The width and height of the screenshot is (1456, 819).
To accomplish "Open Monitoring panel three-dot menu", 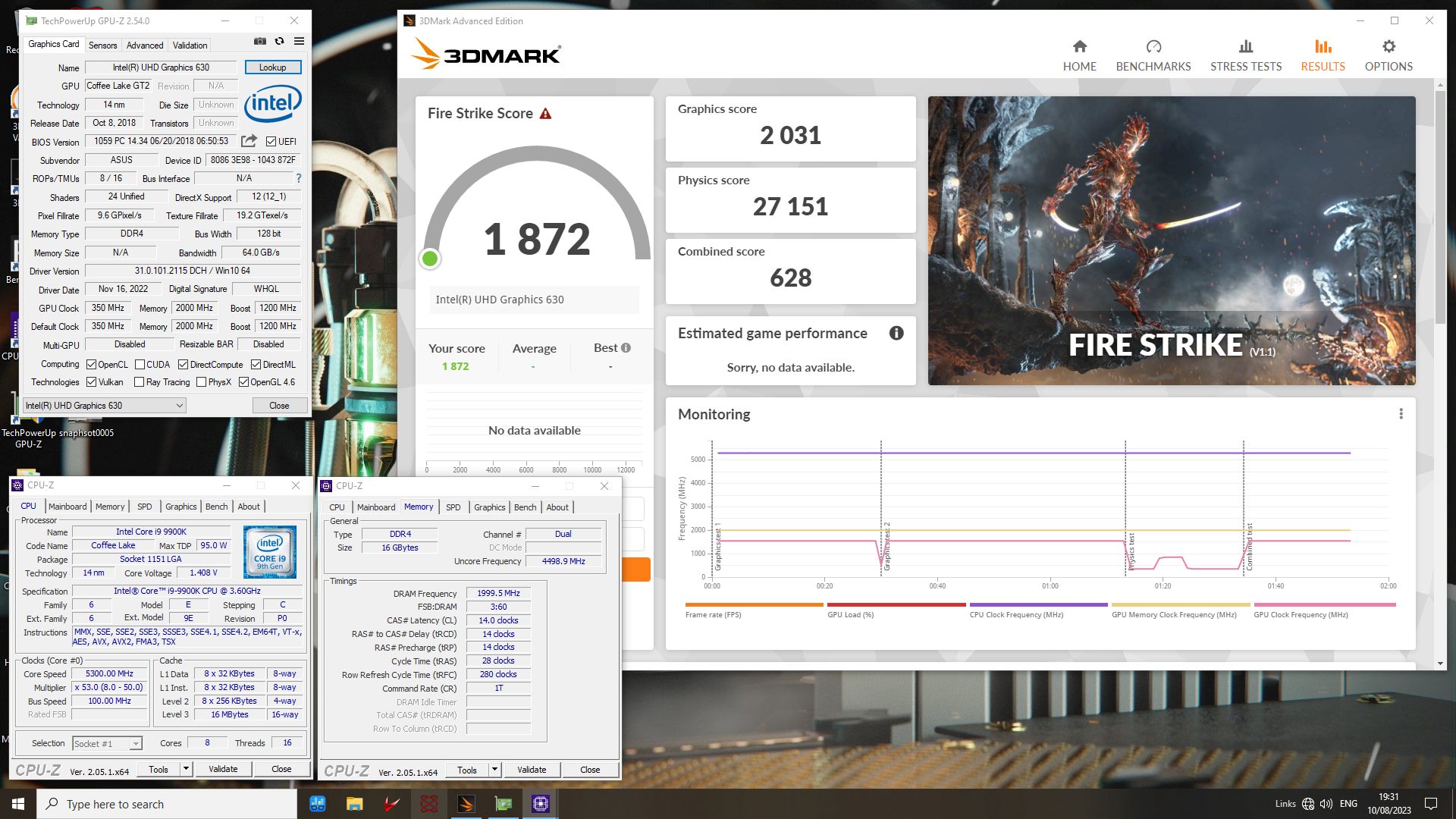I will 1401,414.
